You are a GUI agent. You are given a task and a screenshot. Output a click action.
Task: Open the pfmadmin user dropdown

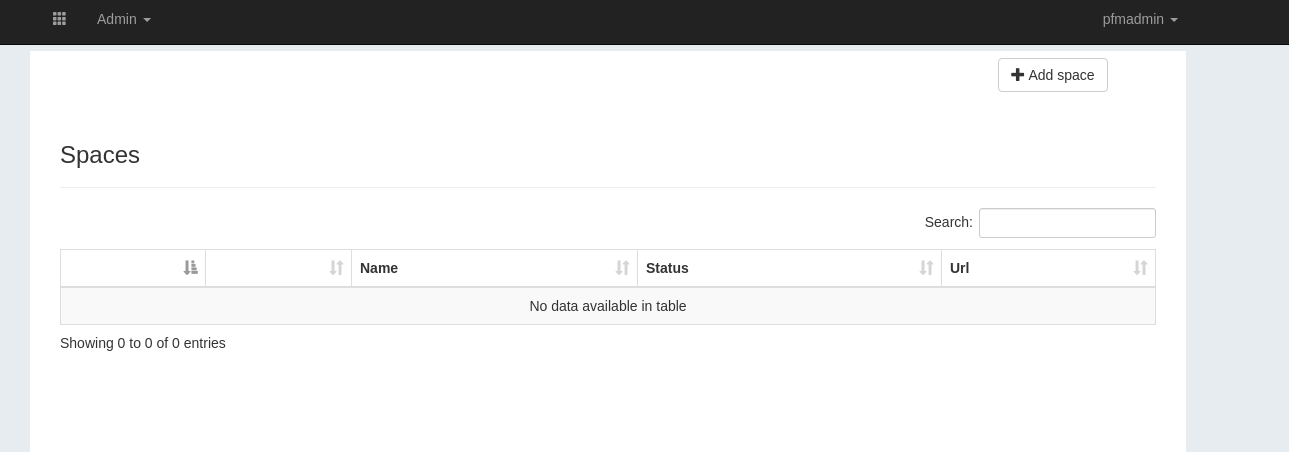[1140, 19]
